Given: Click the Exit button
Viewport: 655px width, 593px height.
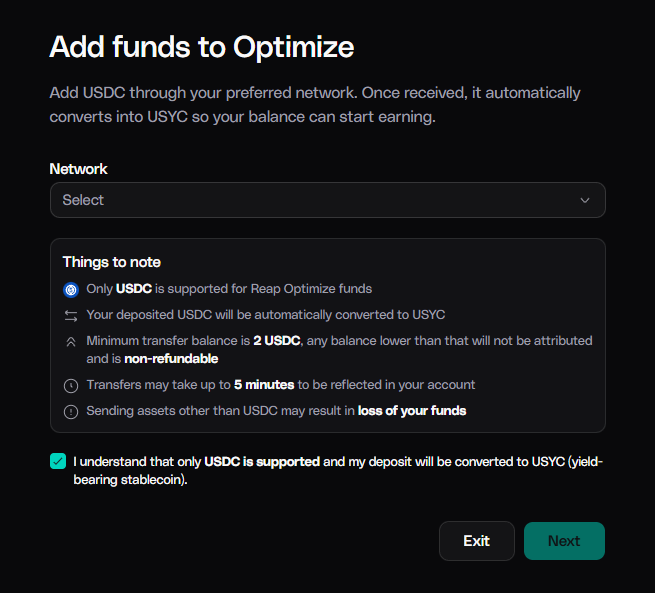Looking at the screenshot, I should pyautogui.click(x=477, y=541).
